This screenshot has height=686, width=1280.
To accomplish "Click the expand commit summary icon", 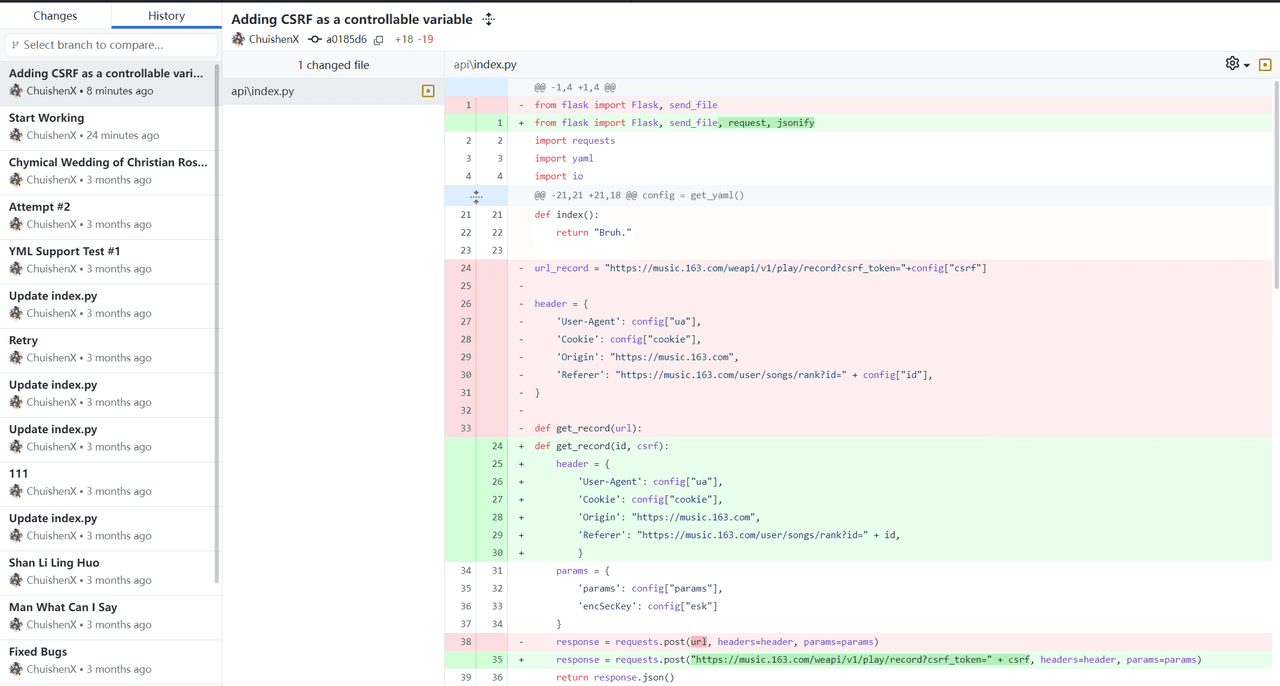I will (x=488, y=19).
